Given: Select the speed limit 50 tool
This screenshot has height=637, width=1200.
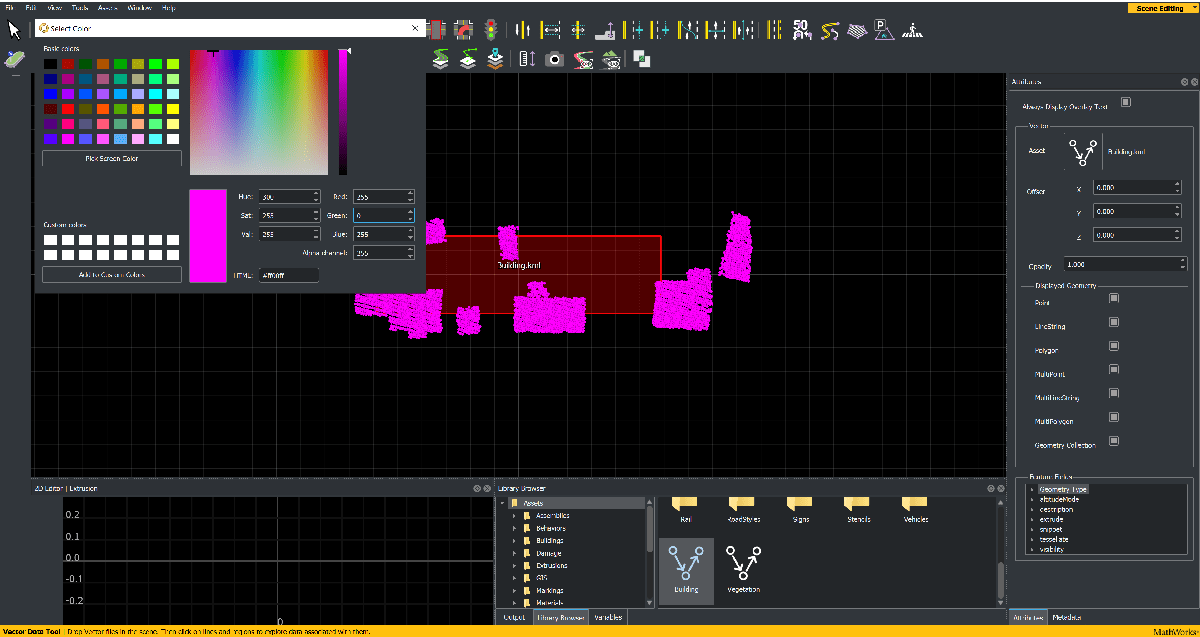Looking at the screenshot, I should click(801, 30).
